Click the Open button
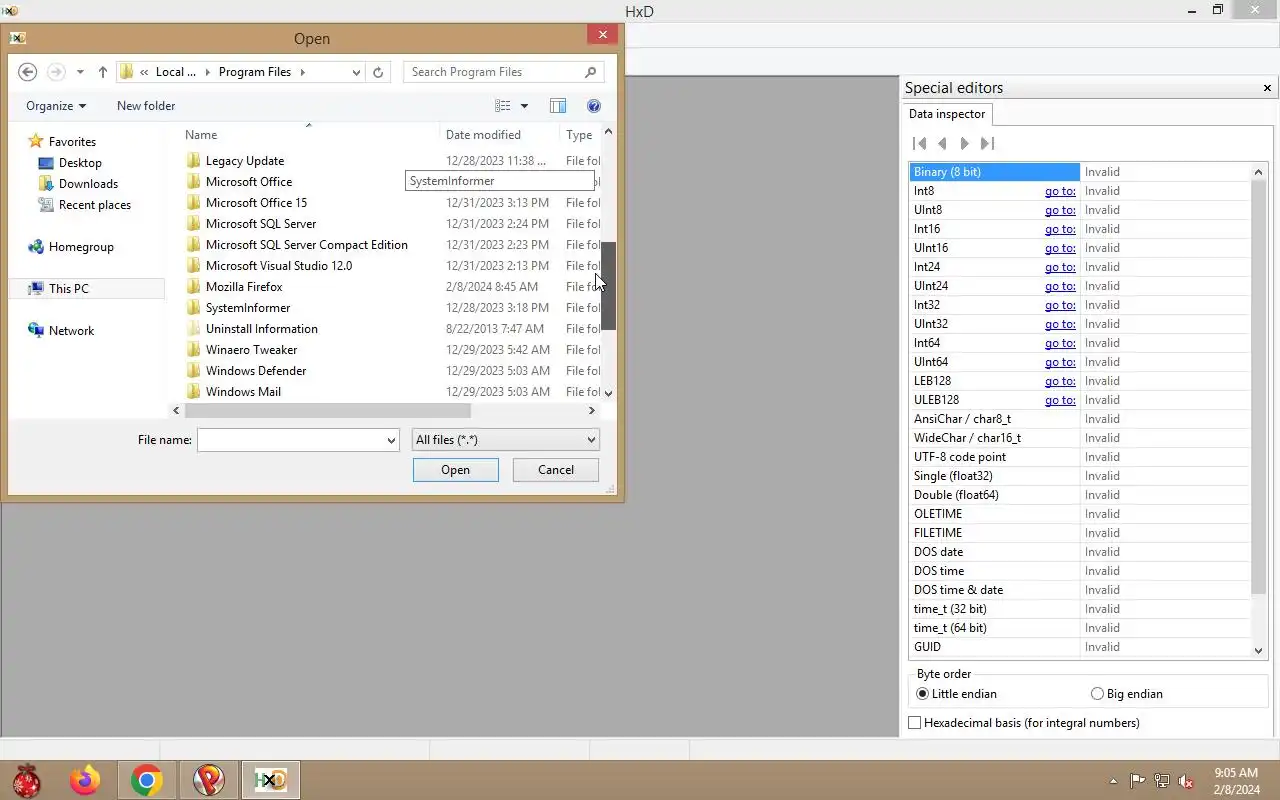Image resolution: width=1280 pixels, height=800 pixels. (456, 470)
